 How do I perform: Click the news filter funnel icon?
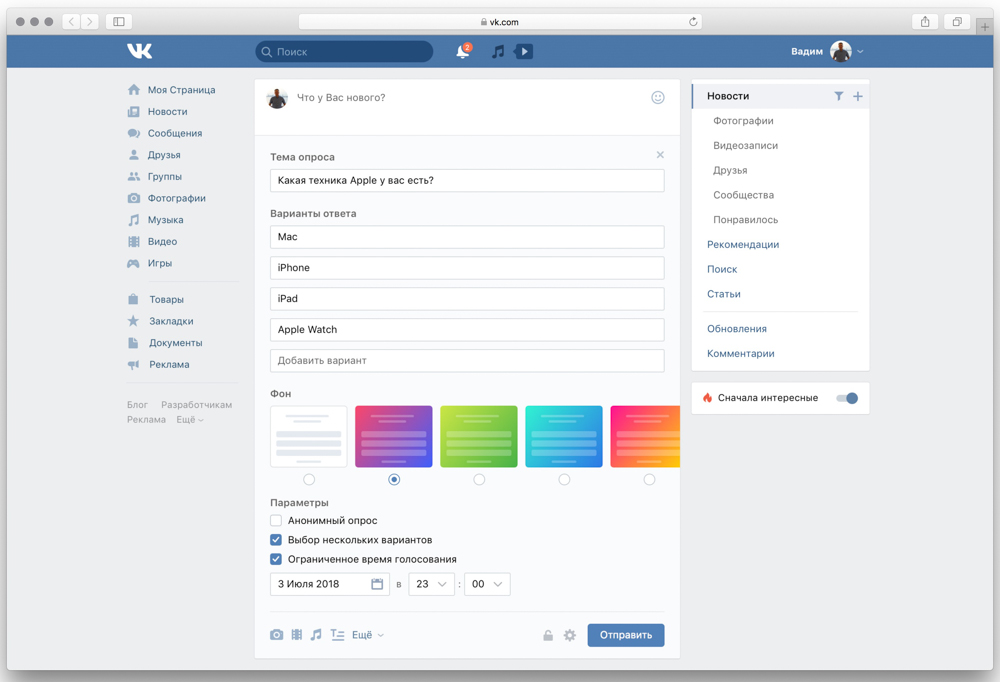839,96
